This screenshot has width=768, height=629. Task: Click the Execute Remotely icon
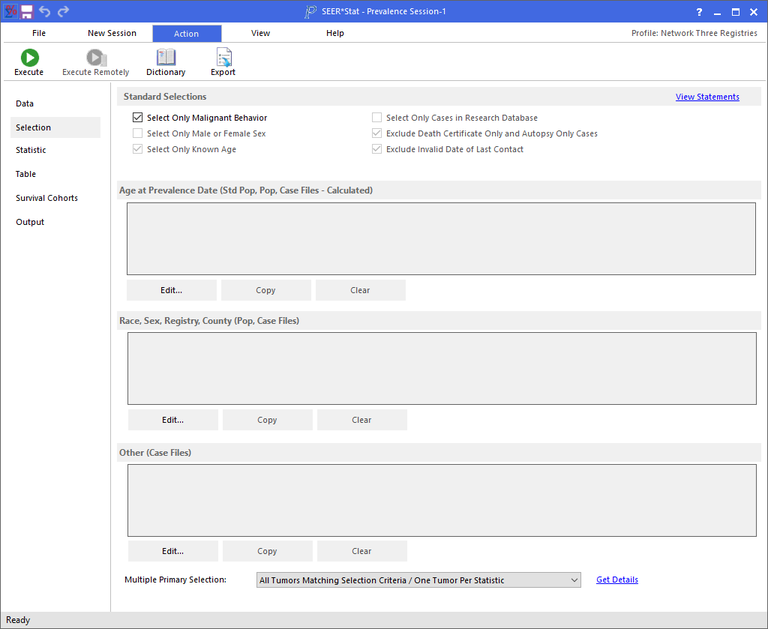95,58
